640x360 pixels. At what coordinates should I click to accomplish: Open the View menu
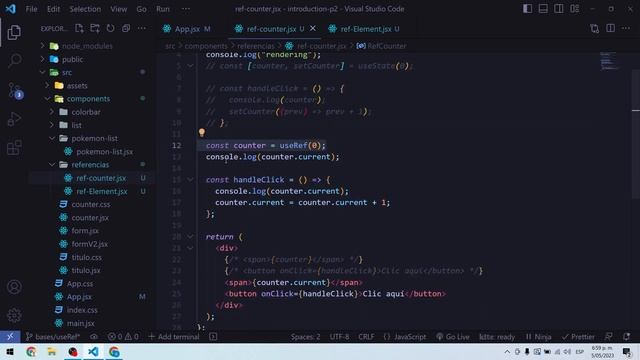[x=118, y=9]
